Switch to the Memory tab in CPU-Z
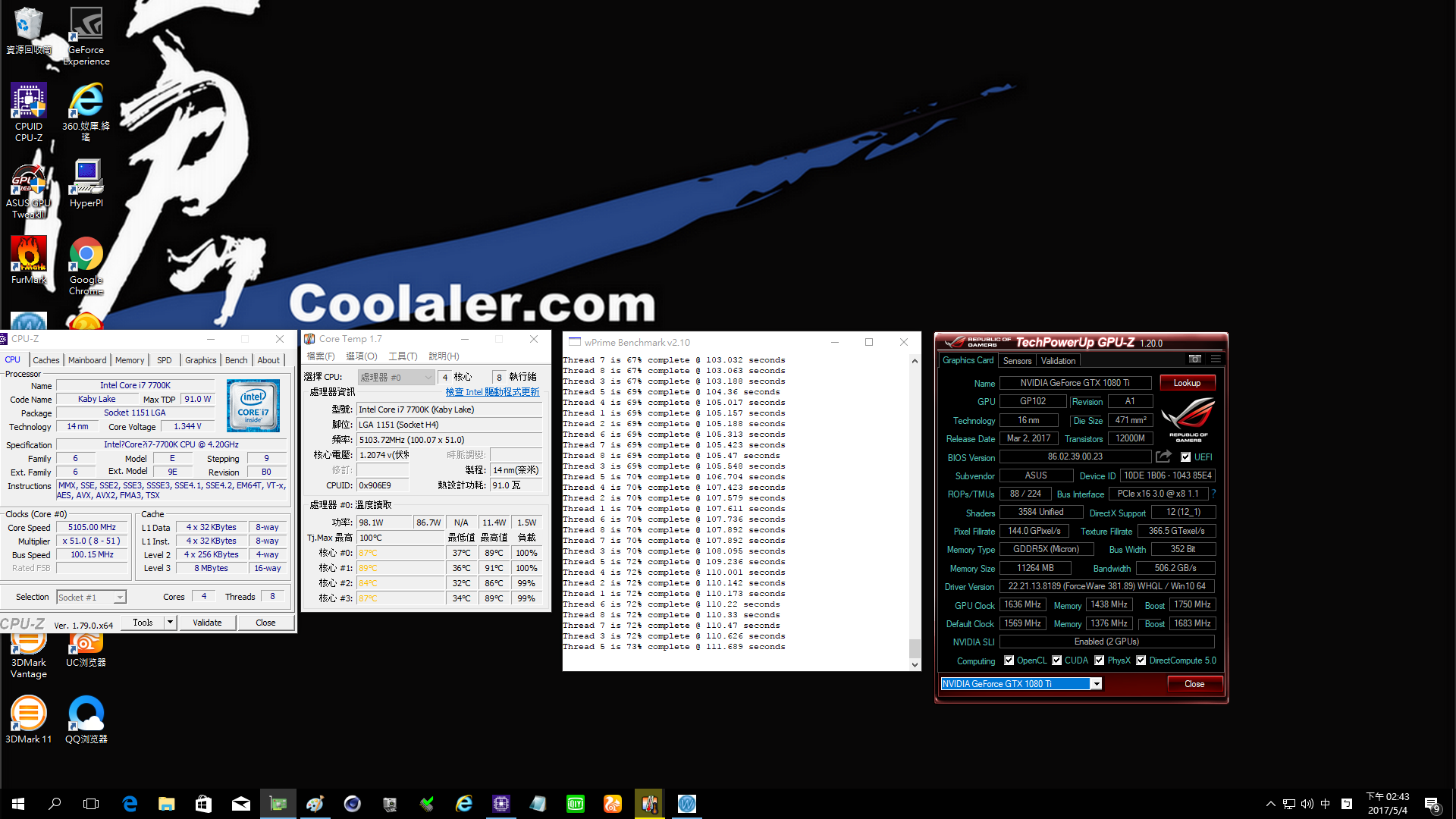 click(x=130, y=360)
